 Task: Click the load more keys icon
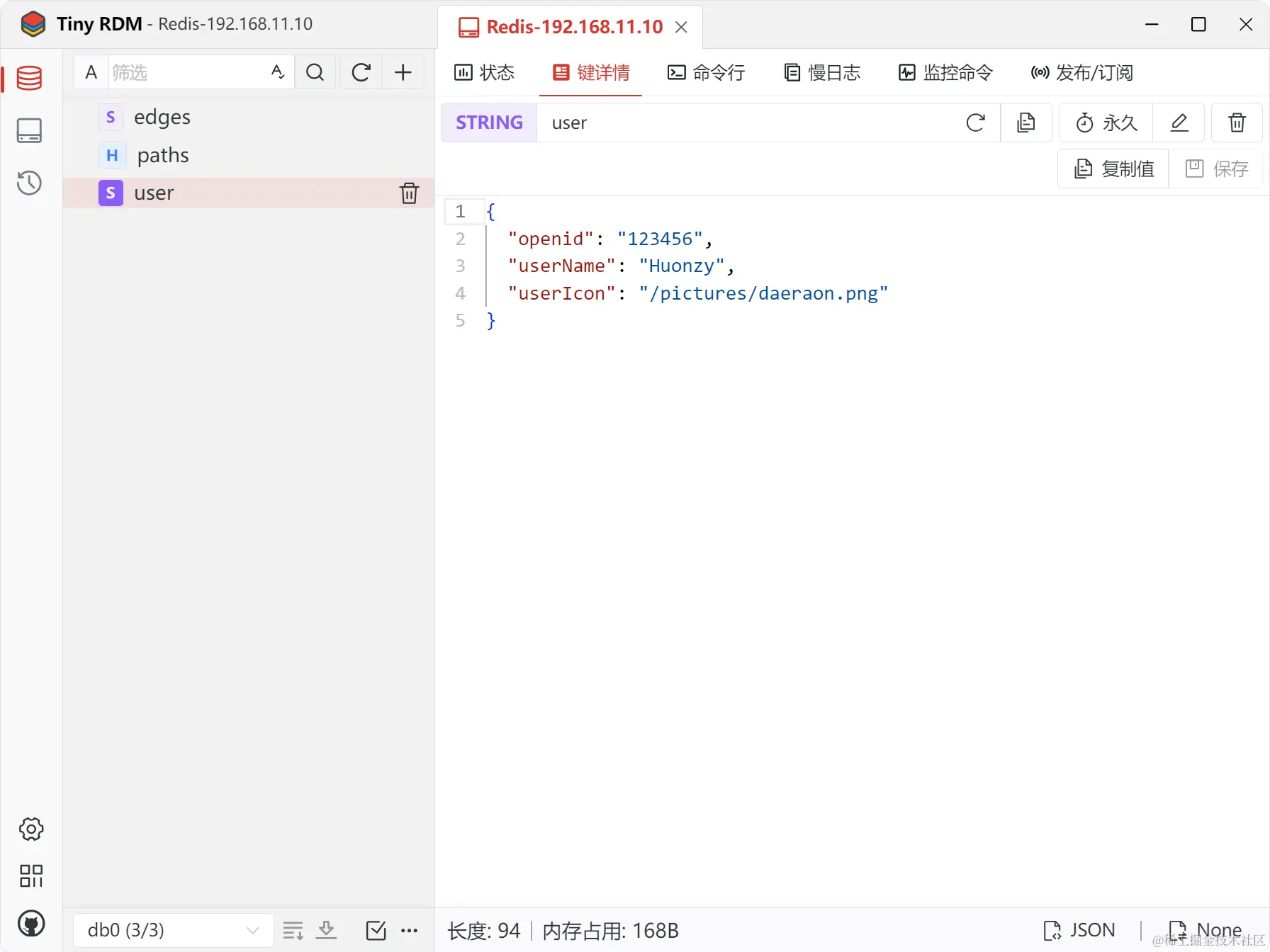point(293,930)
